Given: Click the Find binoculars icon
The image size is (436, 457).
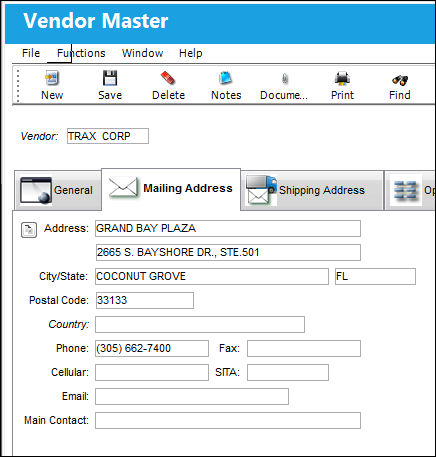Looking at the screenshot, I should 400,80.
